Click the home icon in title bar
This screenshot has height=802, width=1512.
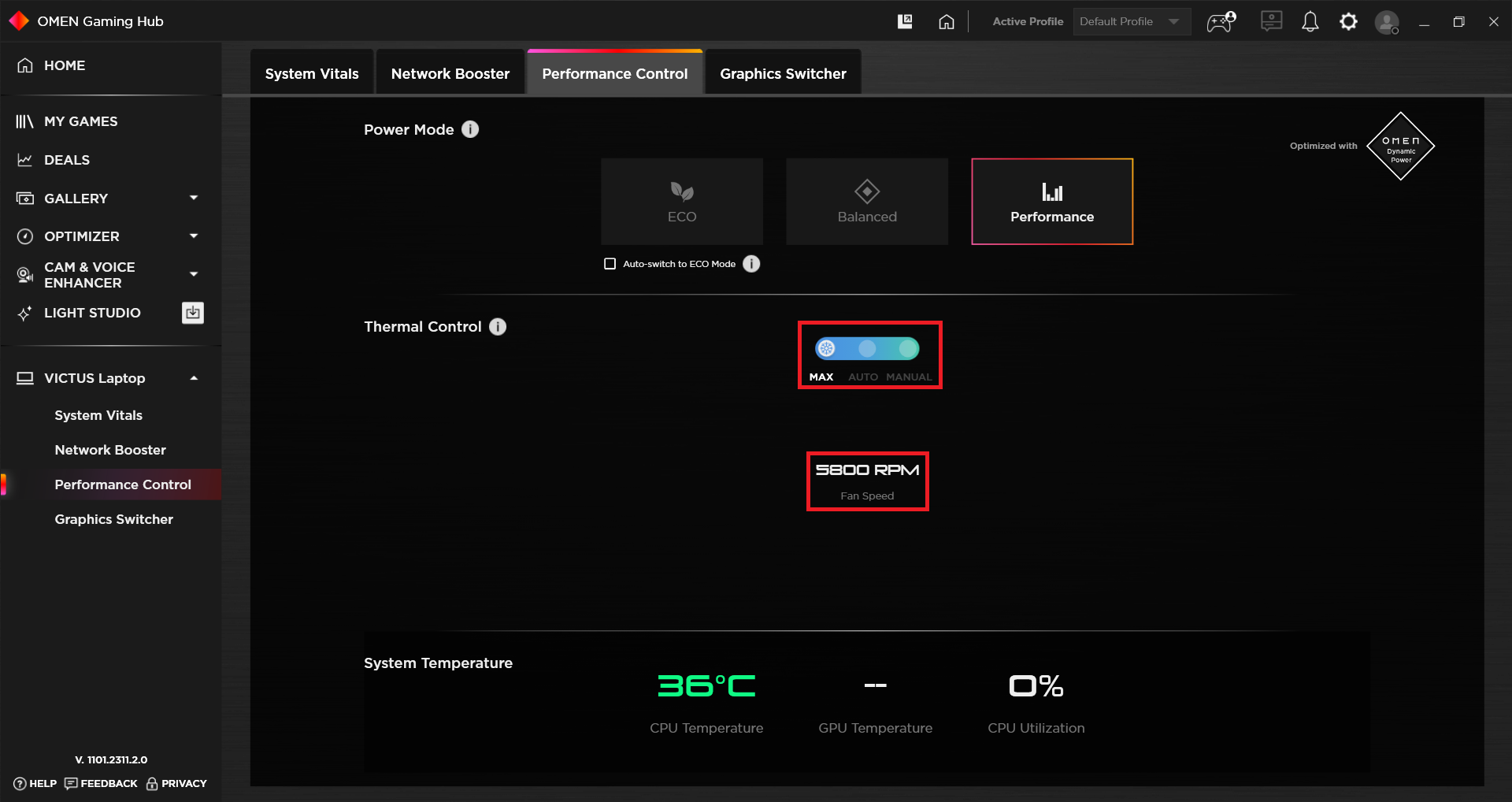pyautogui.click(x=947, y=22)
